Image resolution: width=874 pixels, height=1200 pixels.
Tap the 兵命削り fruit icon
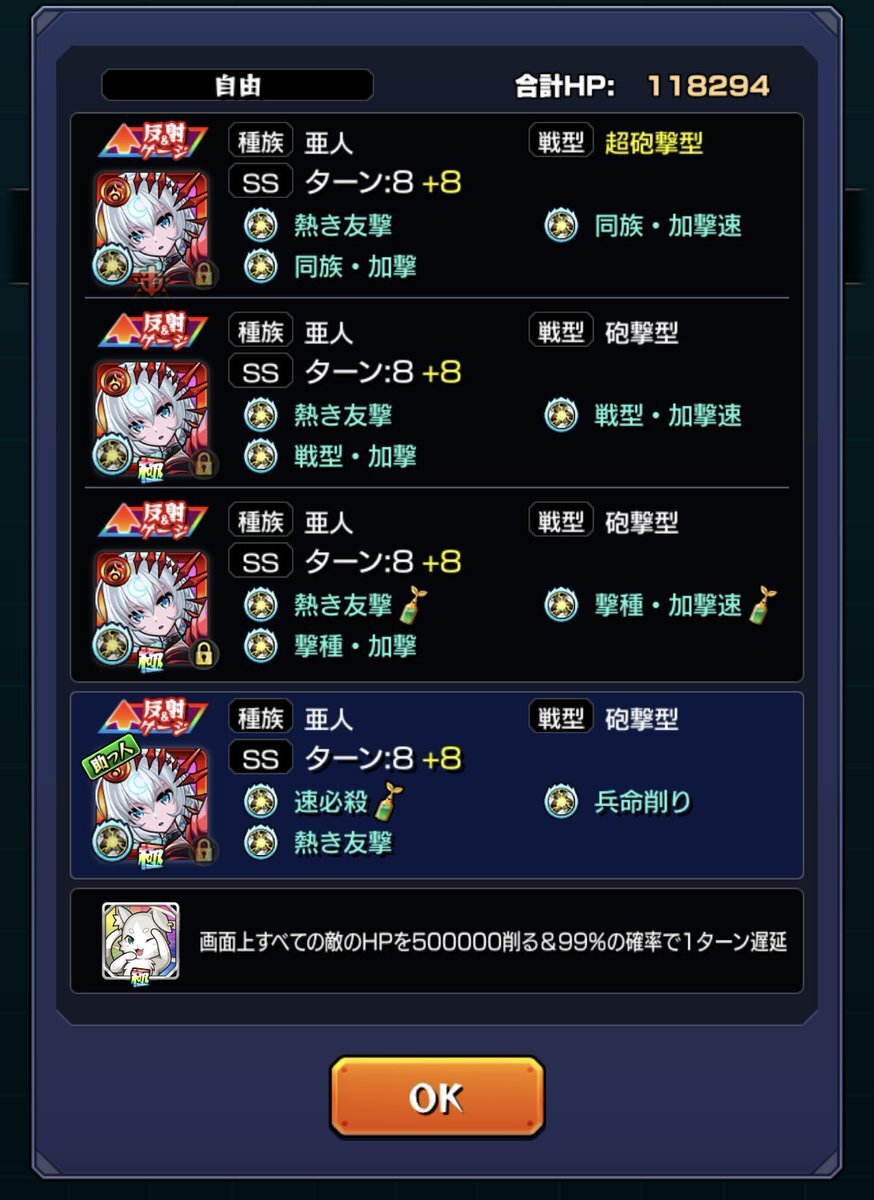[x=561, y=801]
